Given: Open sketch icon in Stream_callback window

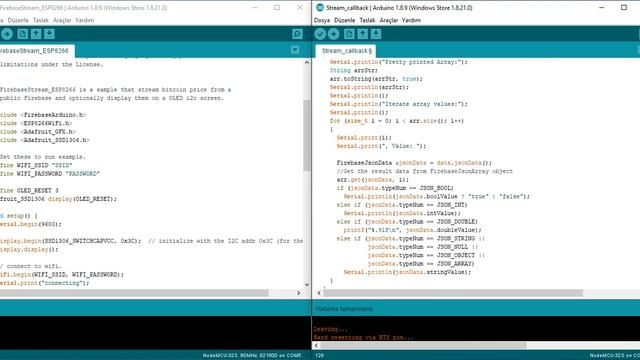Looking at the screenshot, I should 362,34.
